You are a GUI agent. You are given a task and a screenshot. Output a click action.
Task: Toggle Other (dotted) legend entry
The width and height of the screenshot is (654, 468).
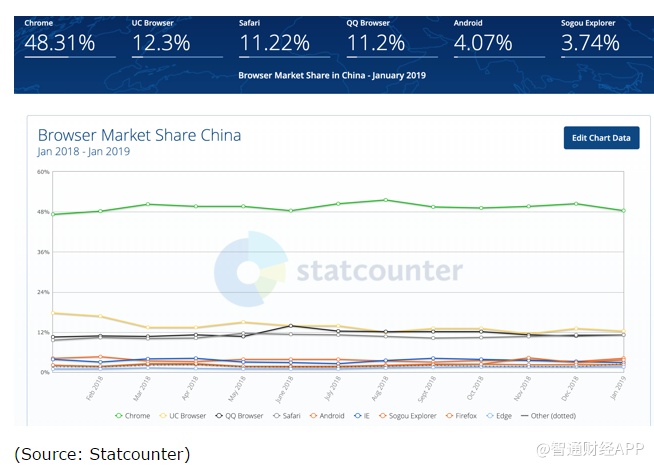[549, 415]
